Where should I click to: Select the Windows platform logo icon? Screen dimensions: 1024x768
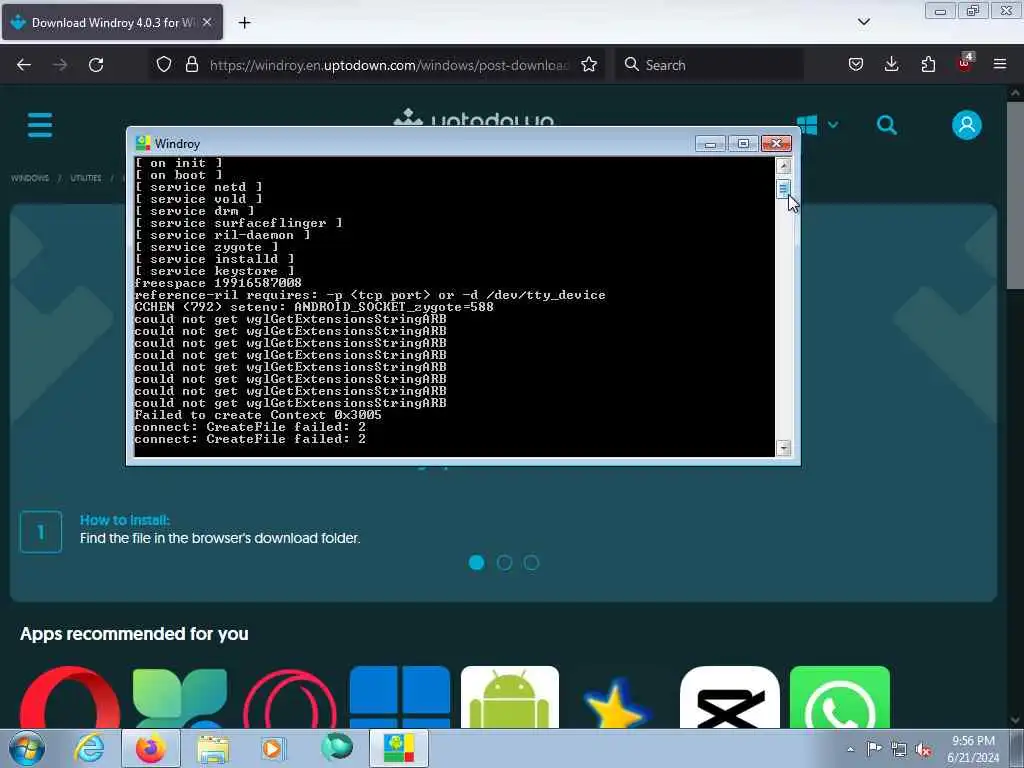click(x=807, y=124)
